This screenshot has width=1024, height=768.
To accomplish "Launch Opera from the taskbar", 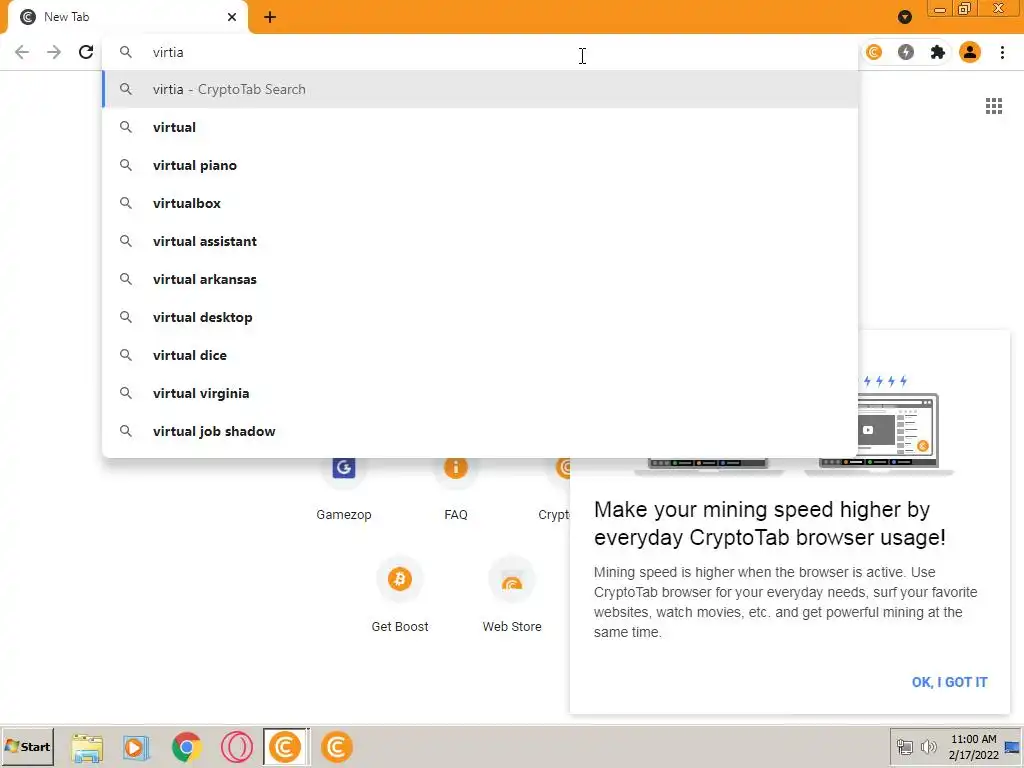I will [x=236, y=747].
